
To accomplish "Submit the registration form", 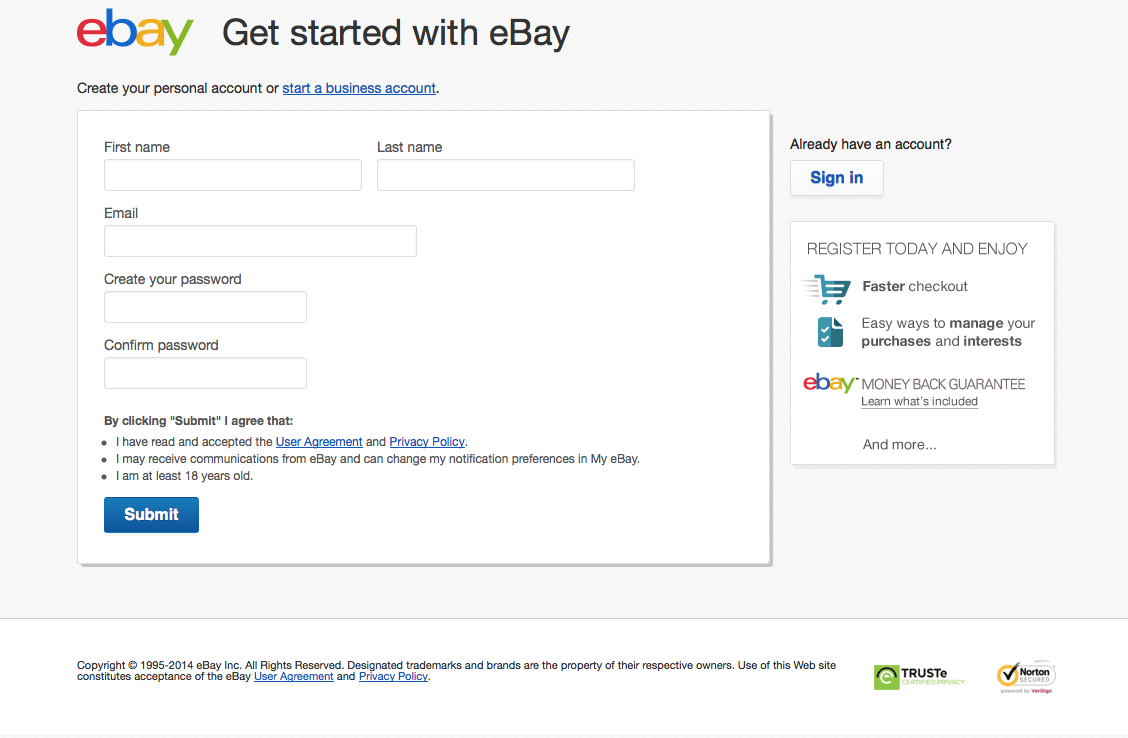I will [x=151, y=514].
